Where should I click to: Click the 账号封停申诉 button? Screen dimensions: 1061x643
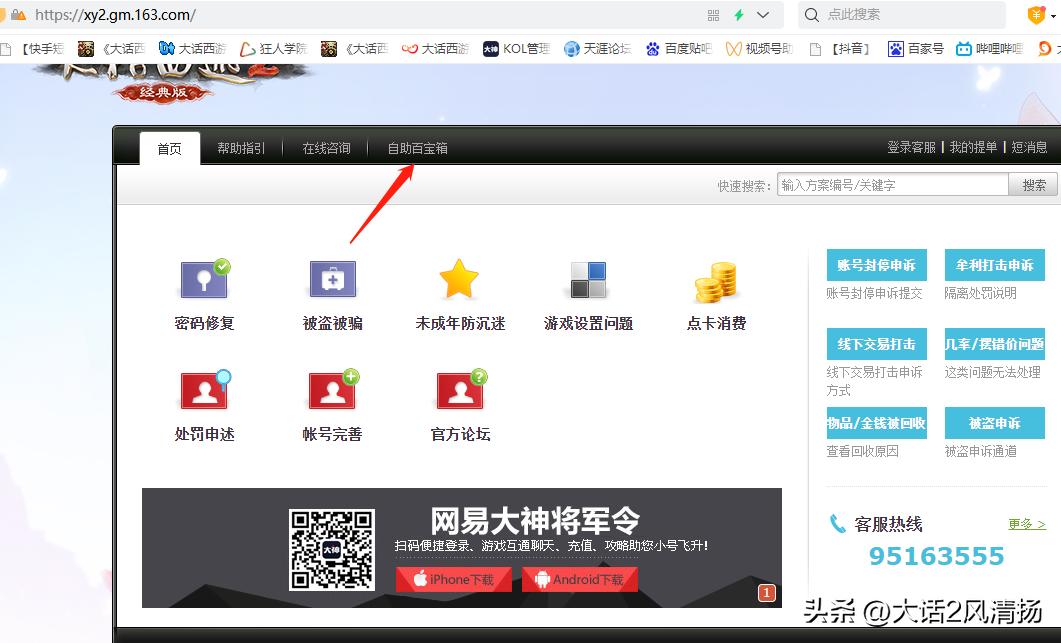pos(875,264)
